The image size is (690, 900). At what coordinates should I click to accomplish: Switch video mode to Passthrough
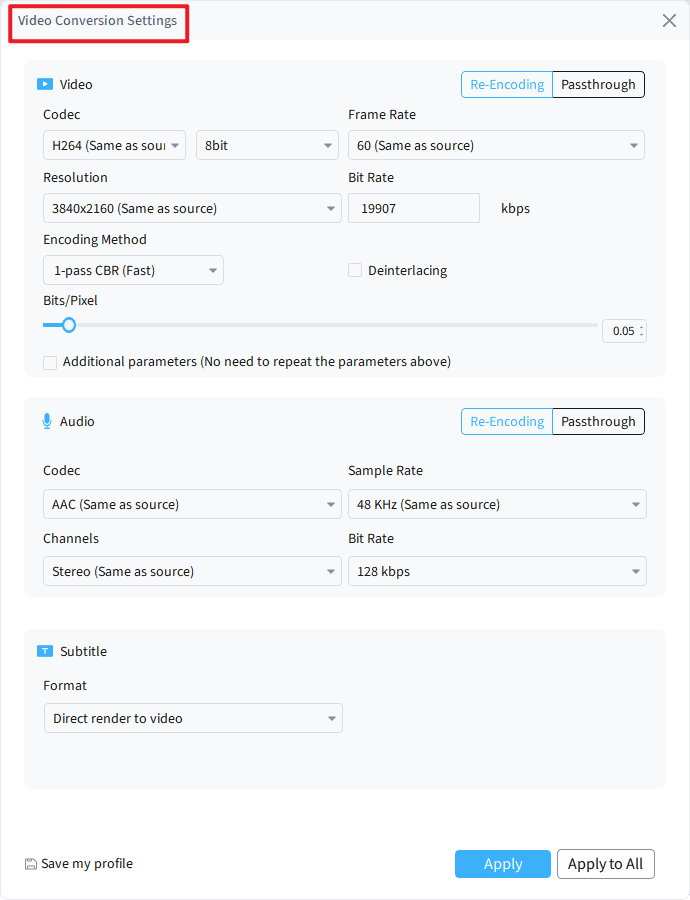pyautogui.click(x=598, y=84)
